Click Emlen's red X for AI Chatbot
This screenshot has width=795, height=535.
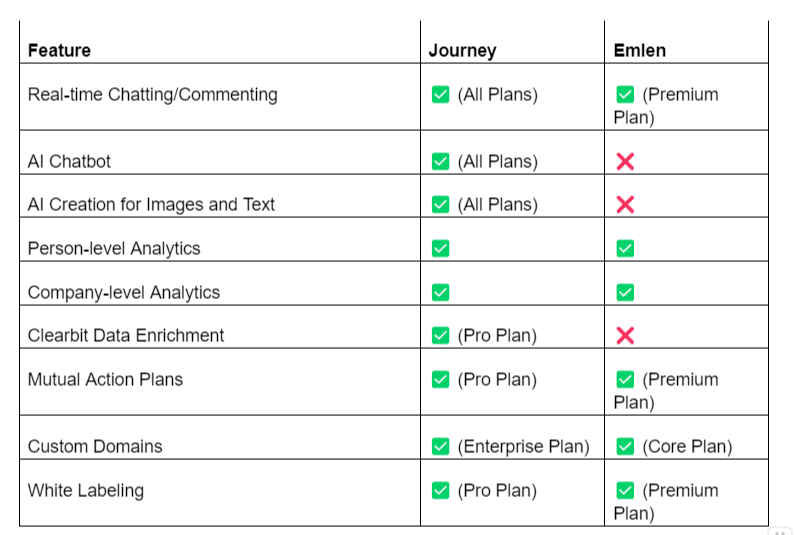[x=625, y=161]
